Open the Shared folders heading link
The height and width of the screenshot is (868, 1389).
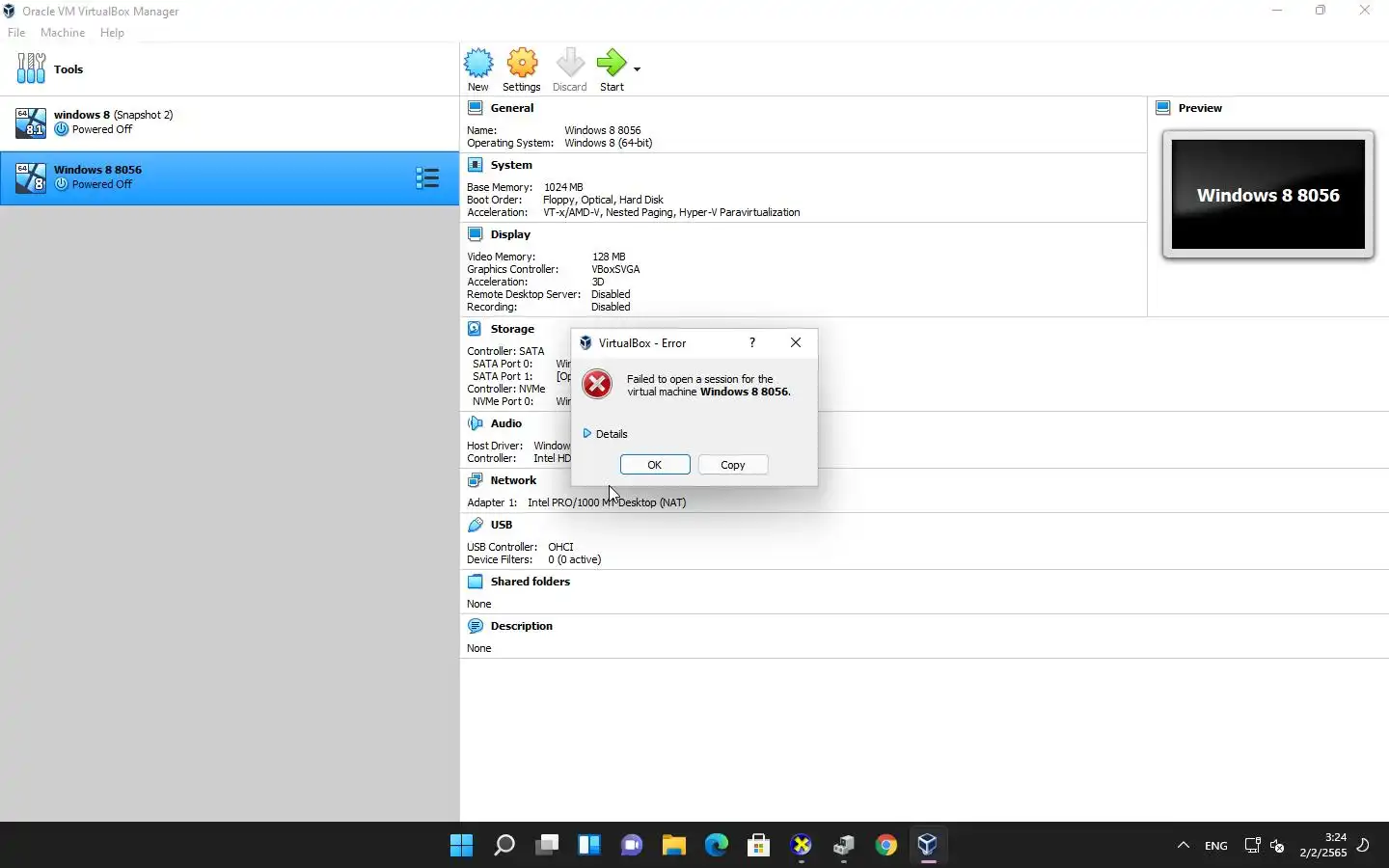point(531,582)
